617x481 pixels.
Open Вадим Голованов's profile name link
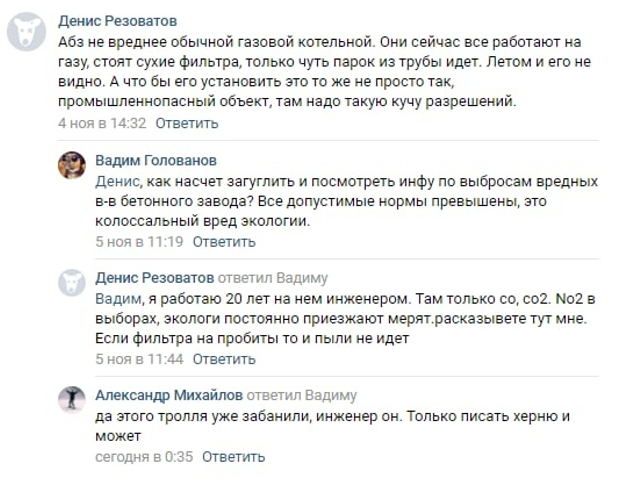156,160
